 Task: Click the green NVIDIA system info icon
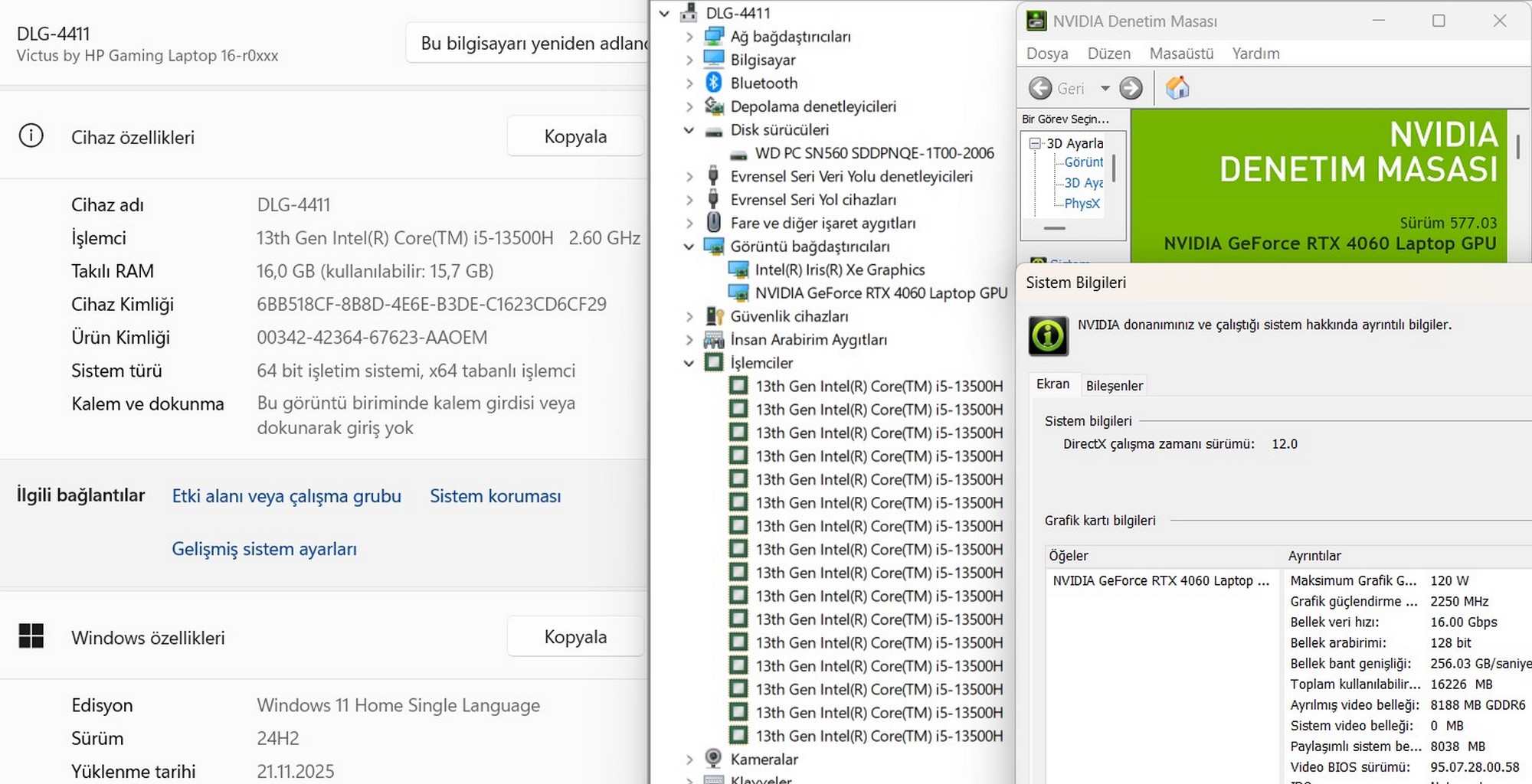(x=1047, y=335)
